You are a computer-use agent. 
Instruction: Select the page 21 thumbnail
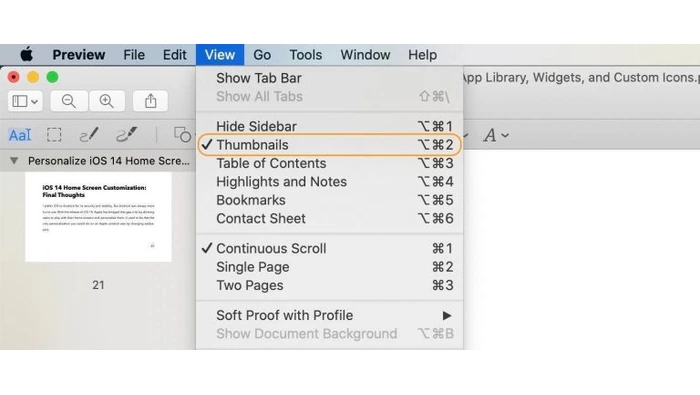click(x=98, y=217)
